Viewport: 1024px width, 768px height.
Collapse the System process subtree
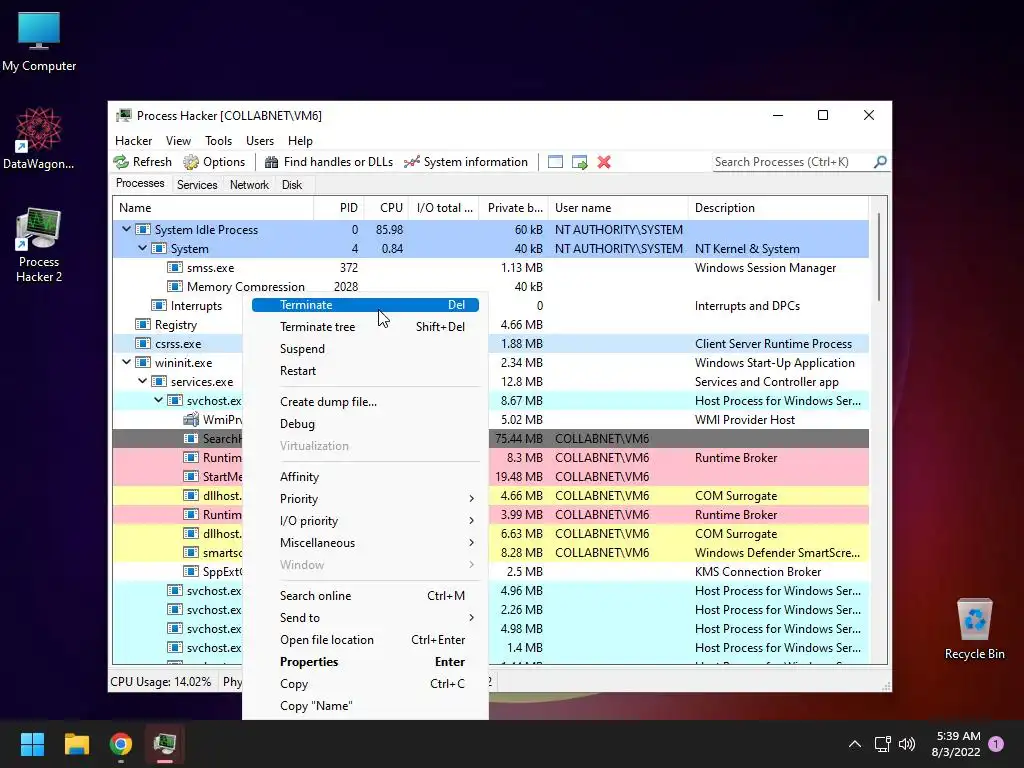point(142,248)
